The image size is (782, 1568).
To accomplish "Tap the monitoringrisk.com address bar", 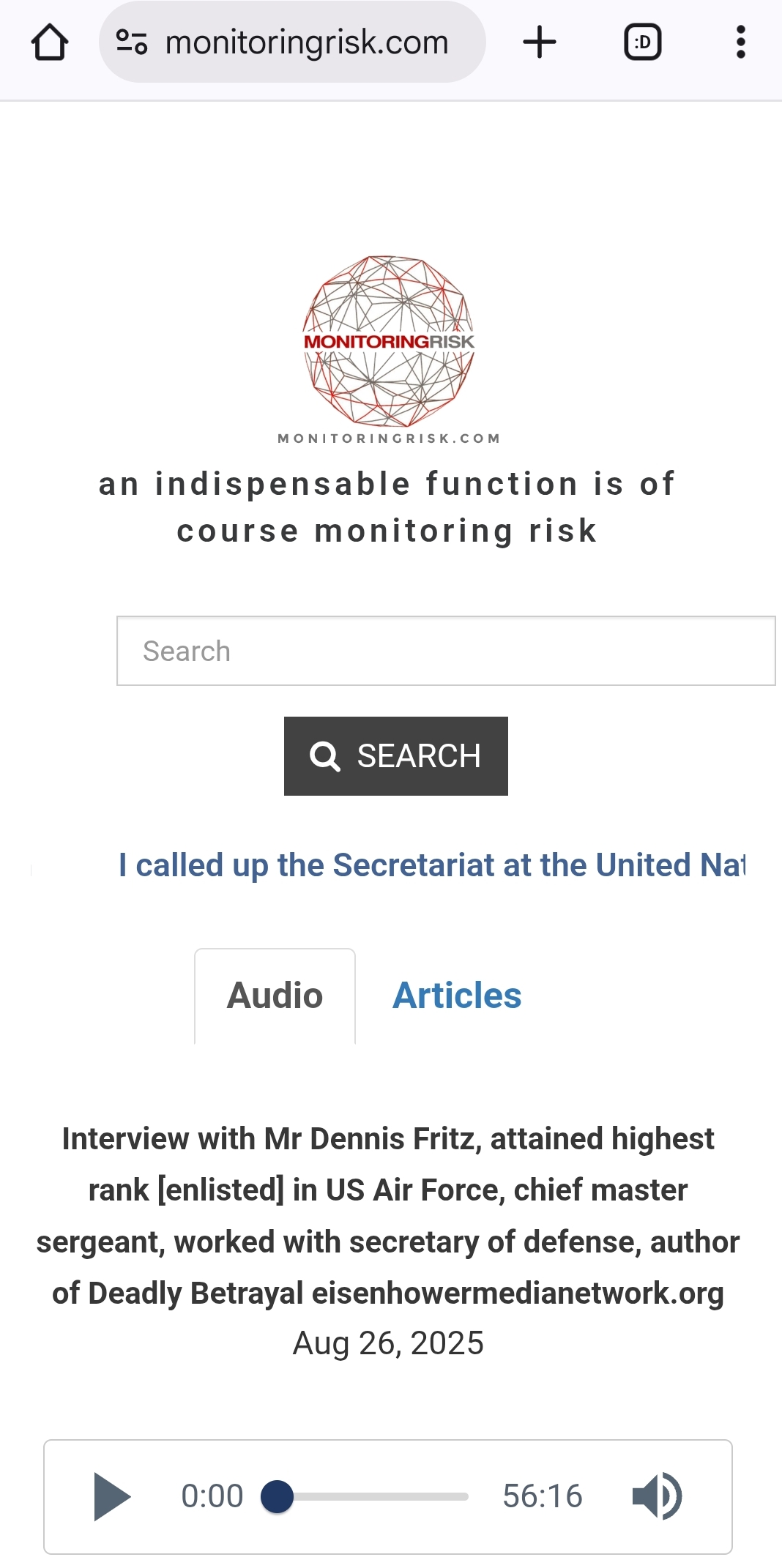I will (307, 42).
